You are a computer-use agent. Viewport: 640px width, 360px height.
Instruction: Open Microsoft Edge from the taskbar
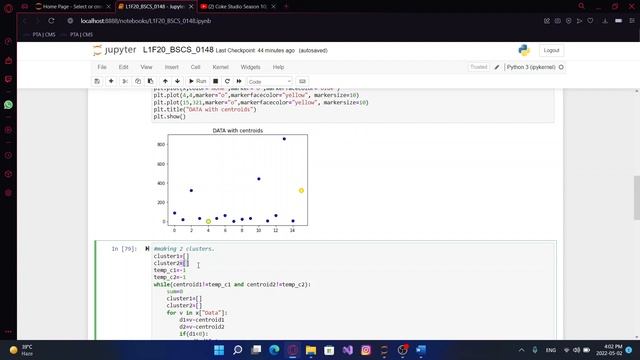pyautogui.click(x=274, y=350)
